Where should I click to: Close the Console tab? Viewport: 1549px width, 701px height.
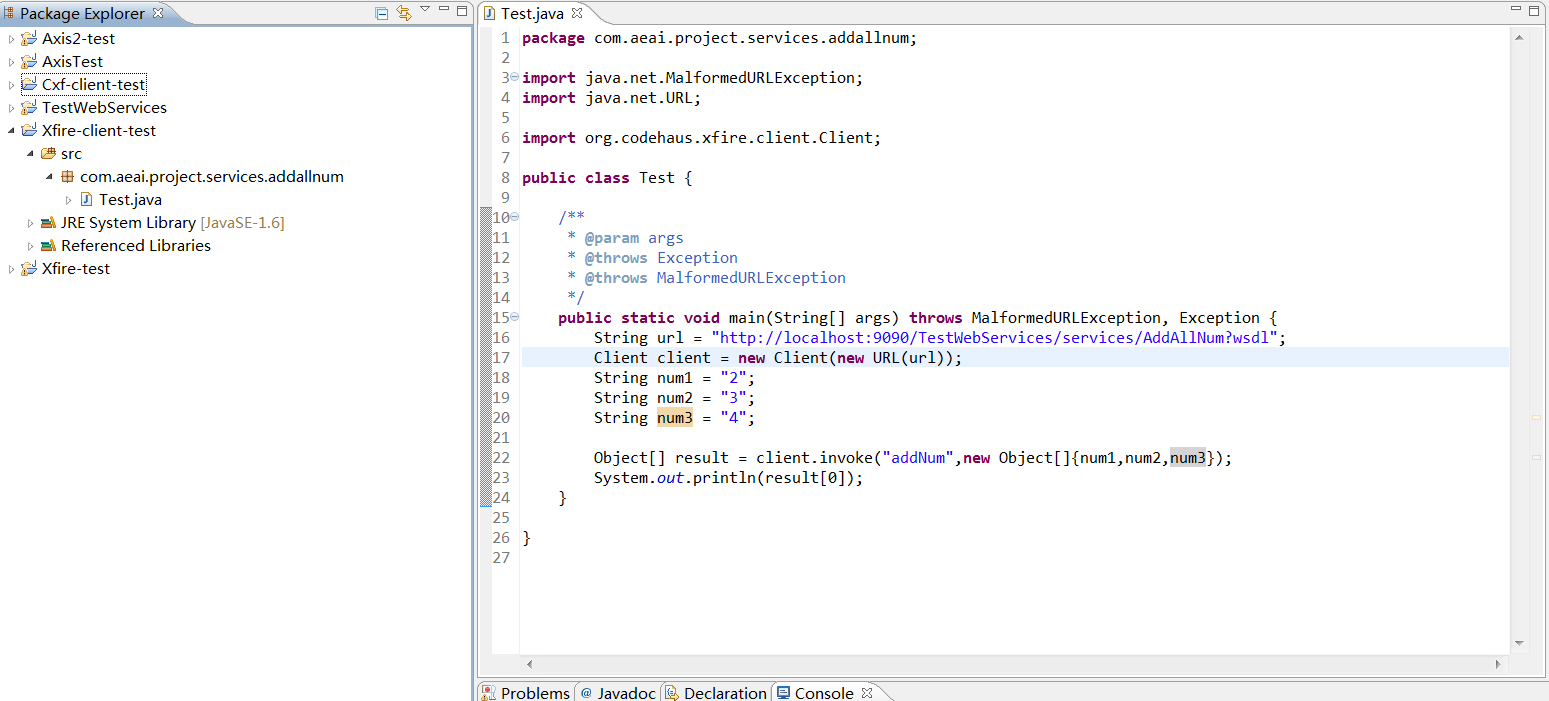[x=867, y=692]
